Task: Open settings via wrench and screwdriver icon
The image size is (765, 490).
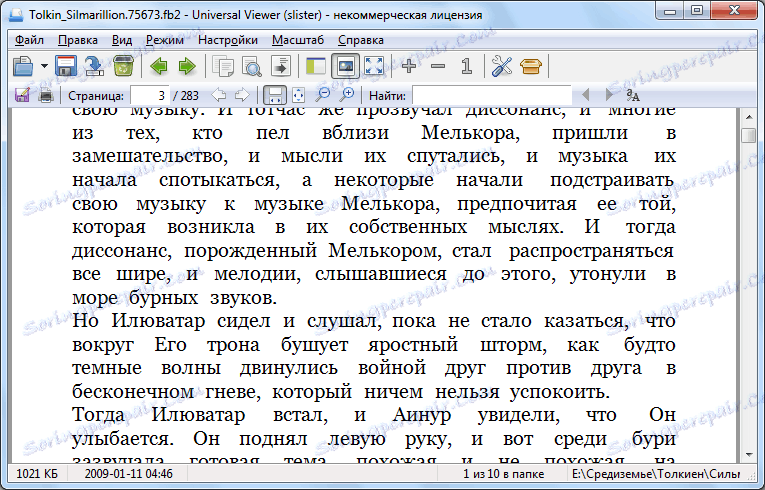Action: pos(502,66)
